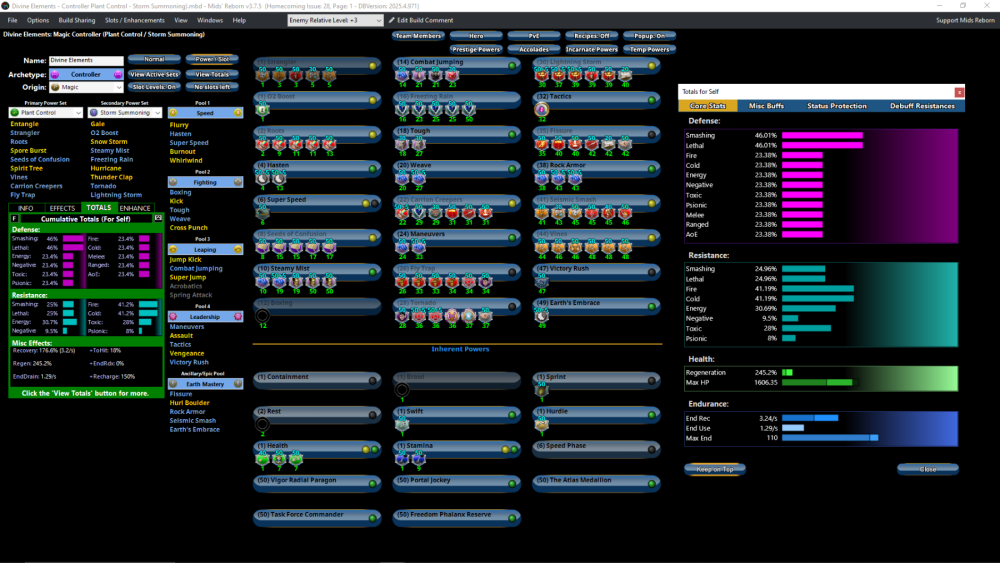
Task: Click the Earth's Embrace enhancement slot icon
Action: (541, 316)
